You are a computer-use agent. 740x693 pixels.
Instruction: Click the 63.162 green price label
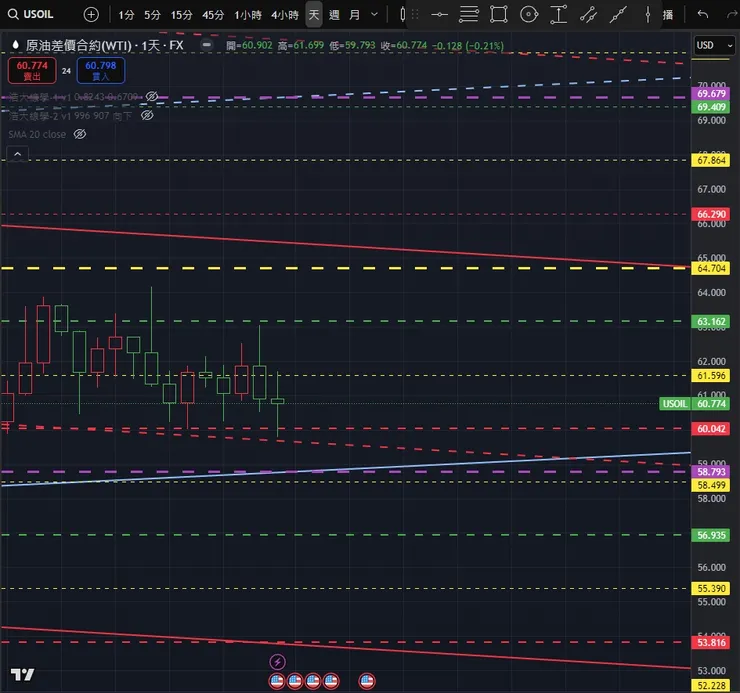pos(711,321)
